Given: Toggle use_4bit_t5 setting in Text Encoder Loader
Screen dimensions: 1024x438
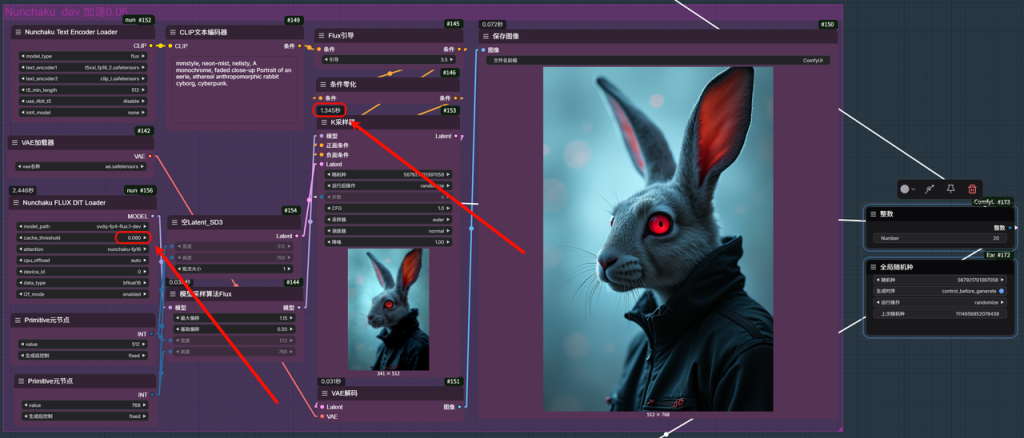Looking at the screenshot, I should [x=85, y=101].
